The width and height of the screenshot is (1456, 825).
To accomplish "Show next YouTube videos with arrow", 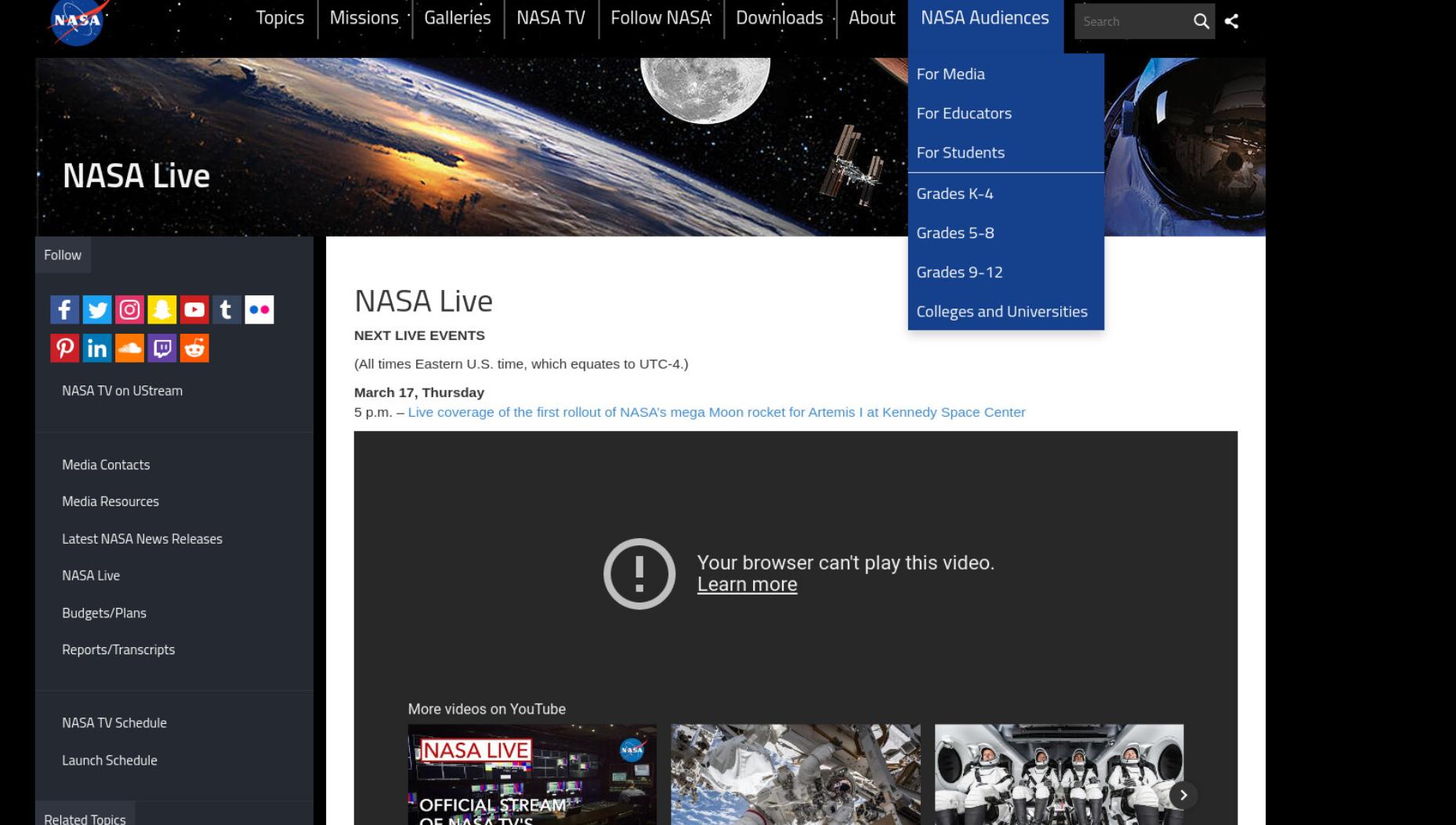I will coord(1183,795).
